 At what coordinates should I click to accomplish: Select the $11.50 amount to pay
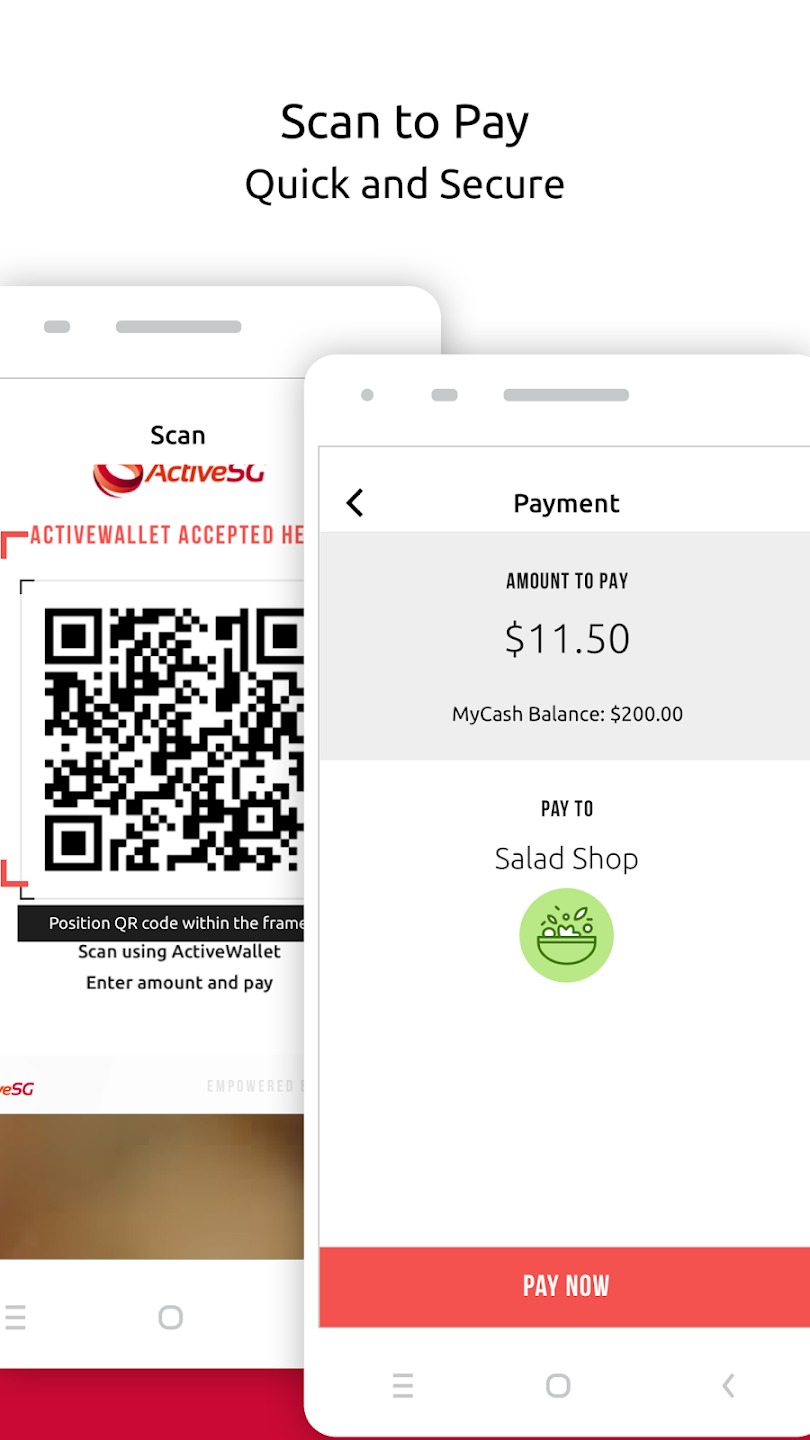pos(567,638)
